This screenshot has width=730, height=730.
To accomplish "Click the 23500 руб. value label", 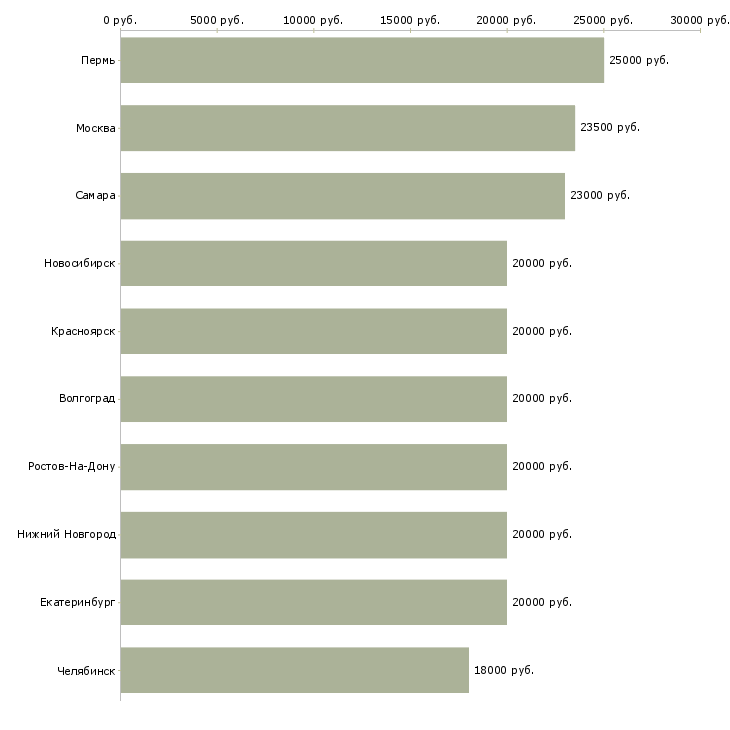I will pyautogui.click(x=610, y=128).
